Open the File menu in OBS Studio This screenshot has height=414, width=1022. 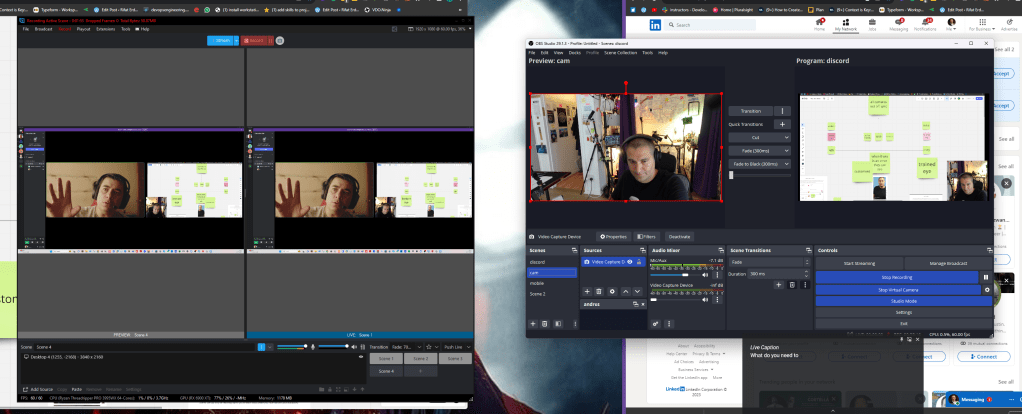(x=532, y=52)
